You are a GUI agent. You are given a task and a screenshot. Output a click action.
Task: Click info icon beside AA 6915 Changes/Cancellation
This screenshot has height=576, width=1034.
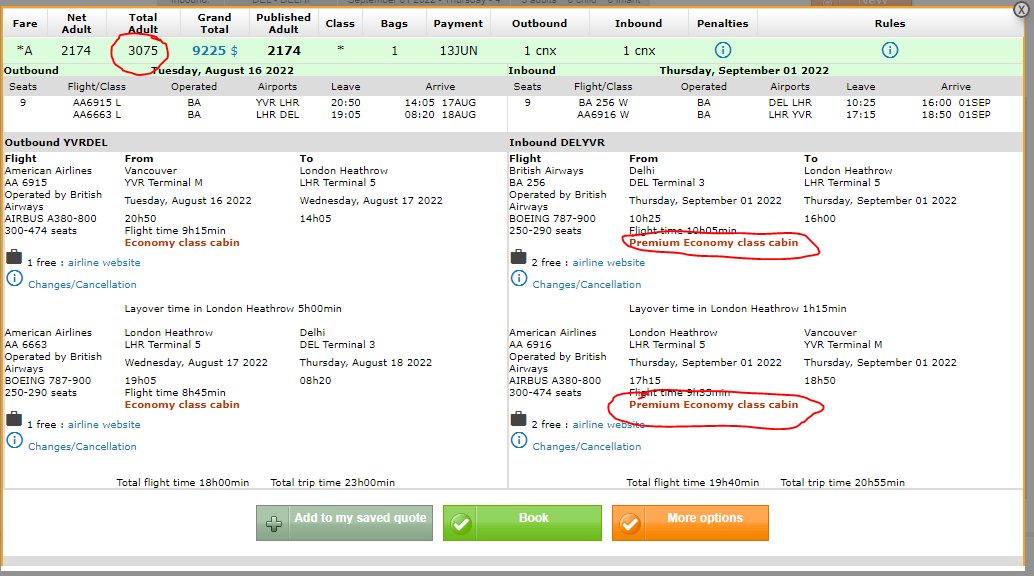pyautogui.click(x=14, y=278)
